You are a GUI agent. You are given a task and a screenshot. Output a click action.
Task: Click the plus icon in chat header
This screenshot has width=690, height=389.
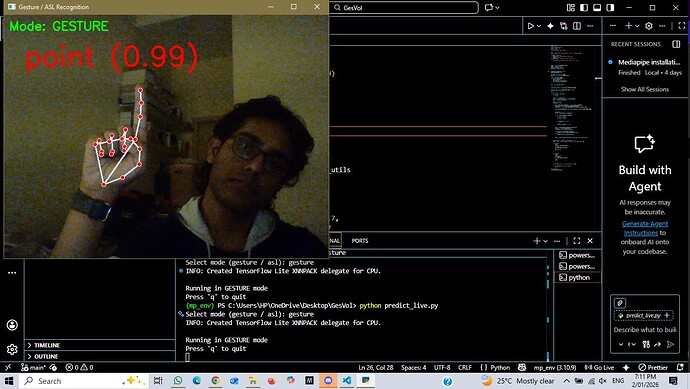tap(628, 26)
